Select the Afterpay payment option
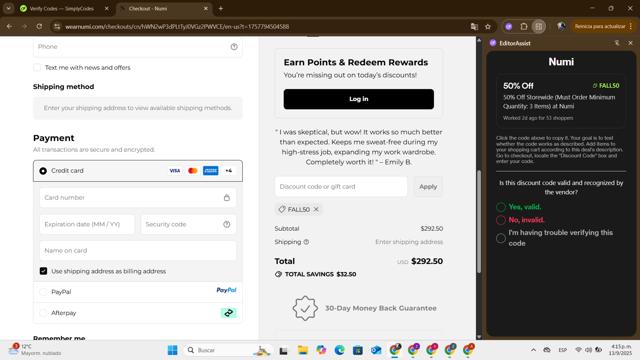640x360 pixels. [x=43, y=313]
